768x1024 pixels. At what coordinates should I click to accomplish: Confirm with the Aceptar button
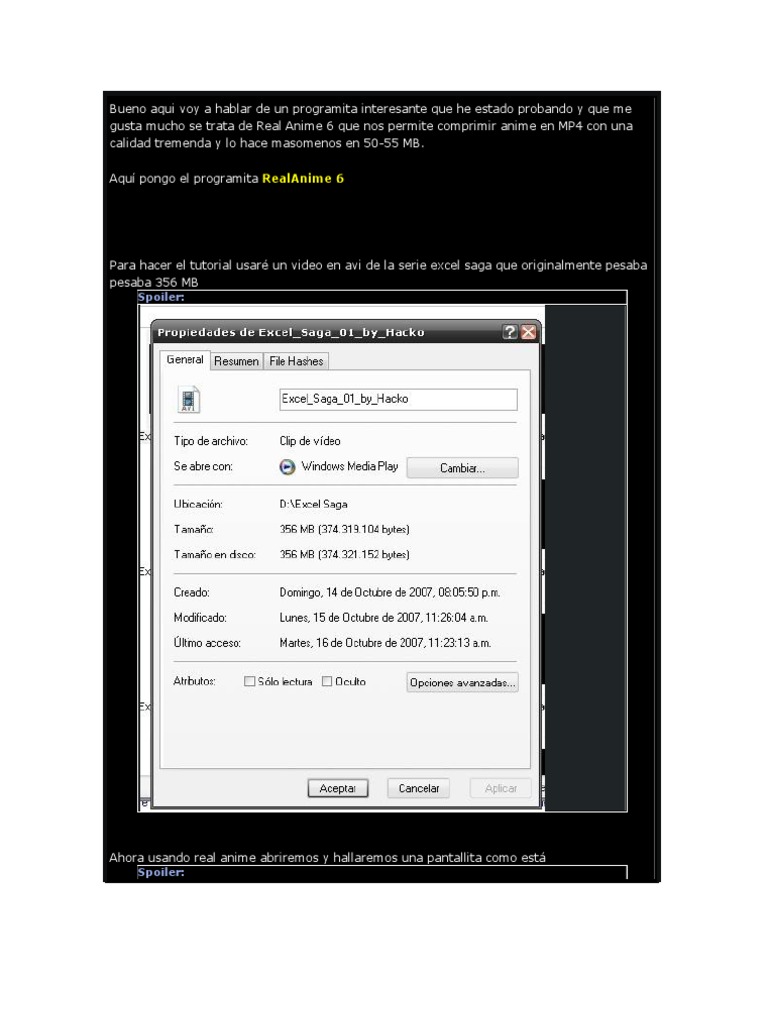[x=338, y=788]
